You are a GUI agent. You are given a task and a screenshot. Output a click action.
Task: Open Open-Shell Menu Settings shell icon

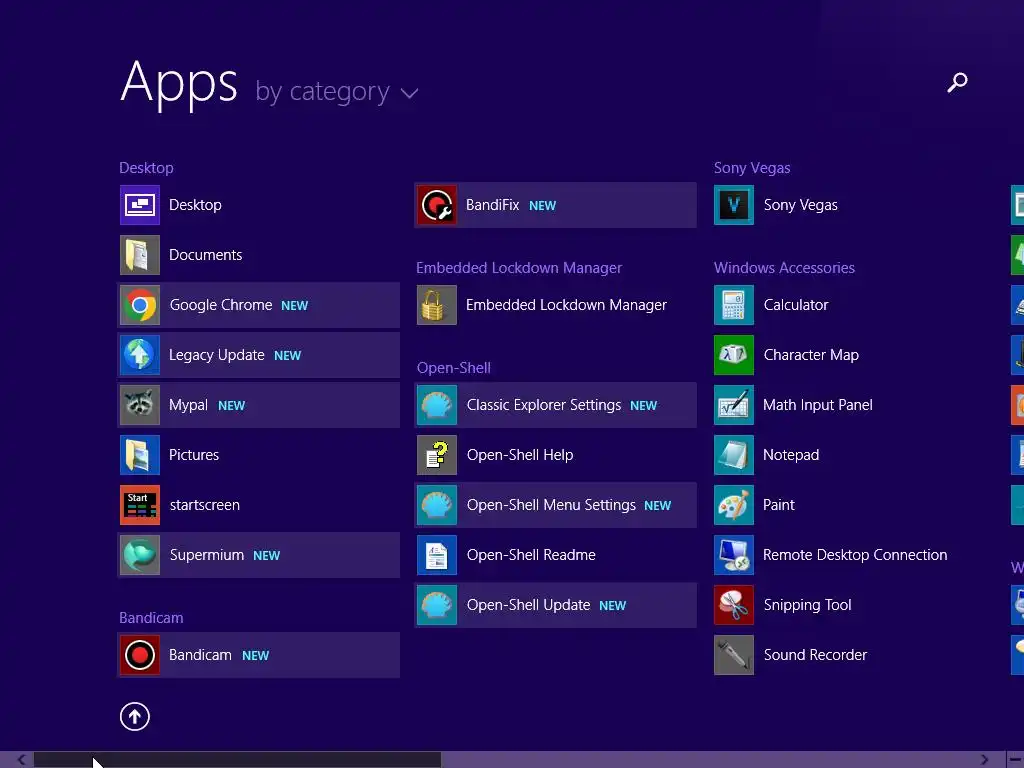(x=437, y=505)
